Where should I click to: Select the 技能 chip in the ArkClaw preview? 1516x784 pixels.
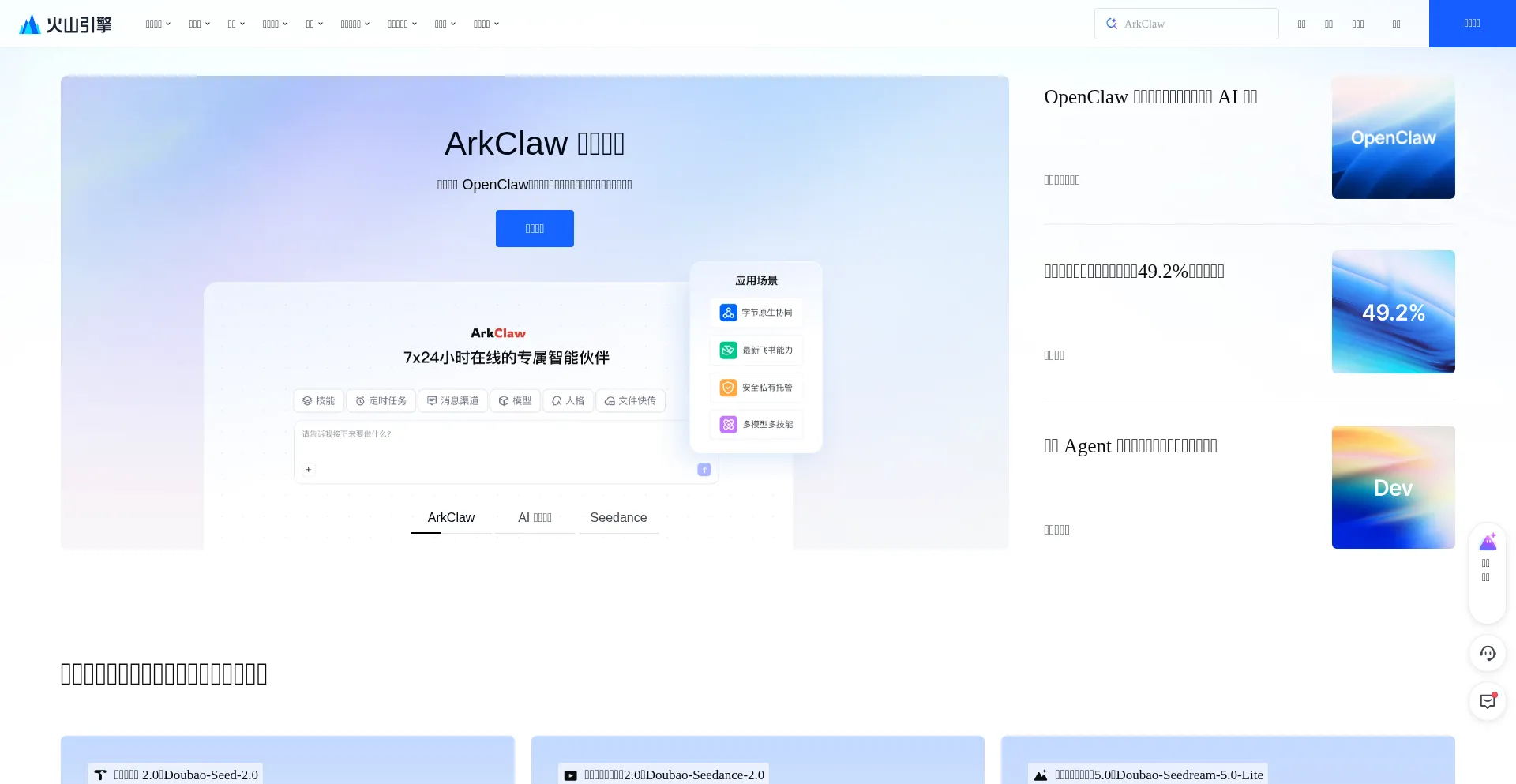318,401
